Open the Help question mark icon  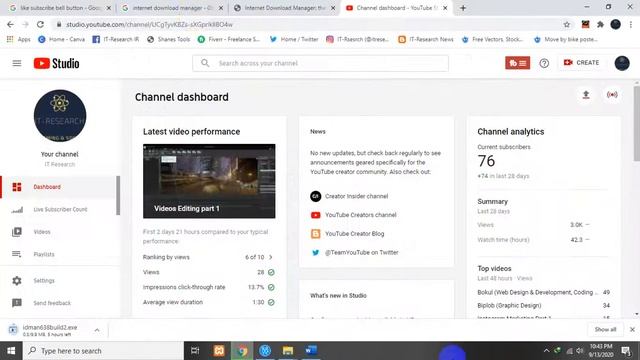[x=544, y=63]
